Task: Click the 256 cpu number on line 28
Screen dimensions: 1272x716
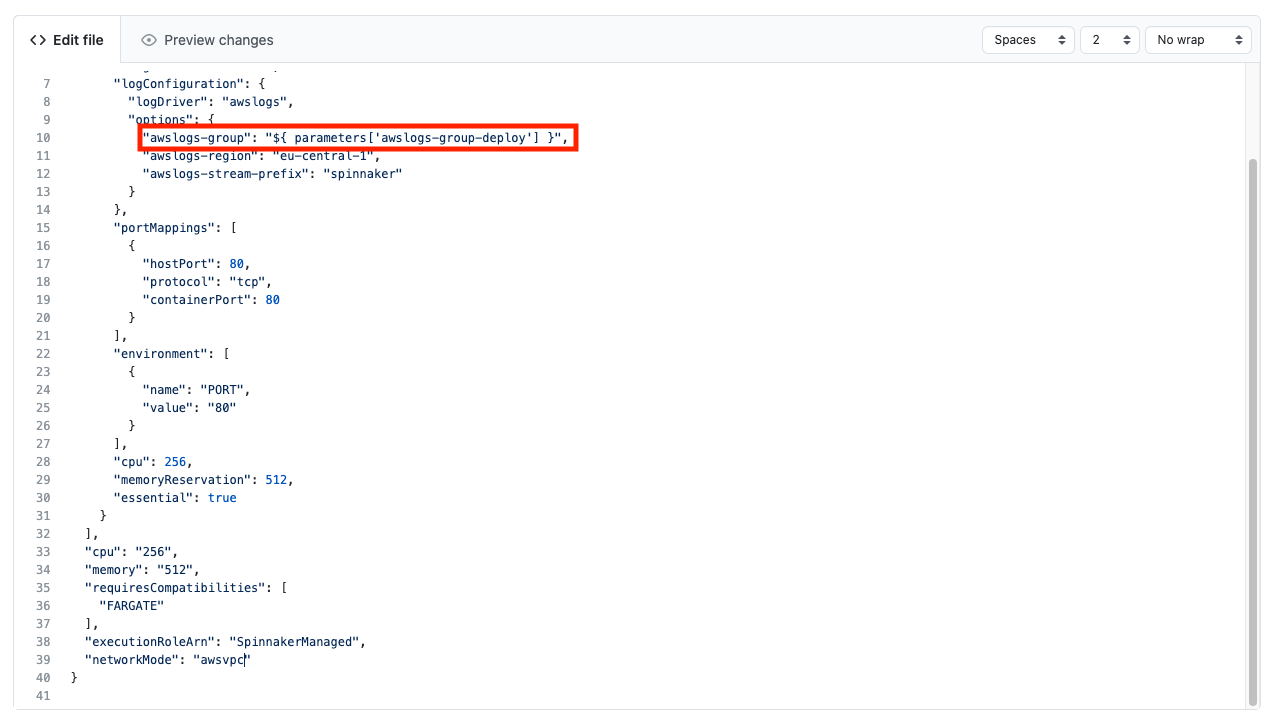Action: coord(176,462)
